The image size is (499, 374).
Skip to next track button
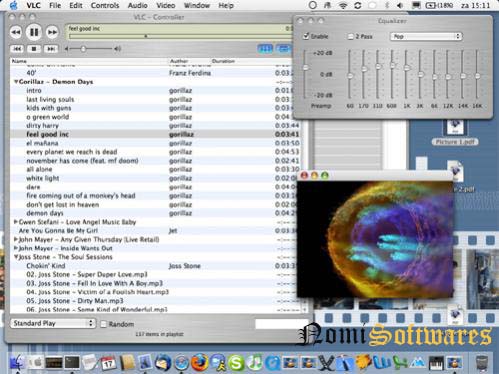tap(51, 49)
